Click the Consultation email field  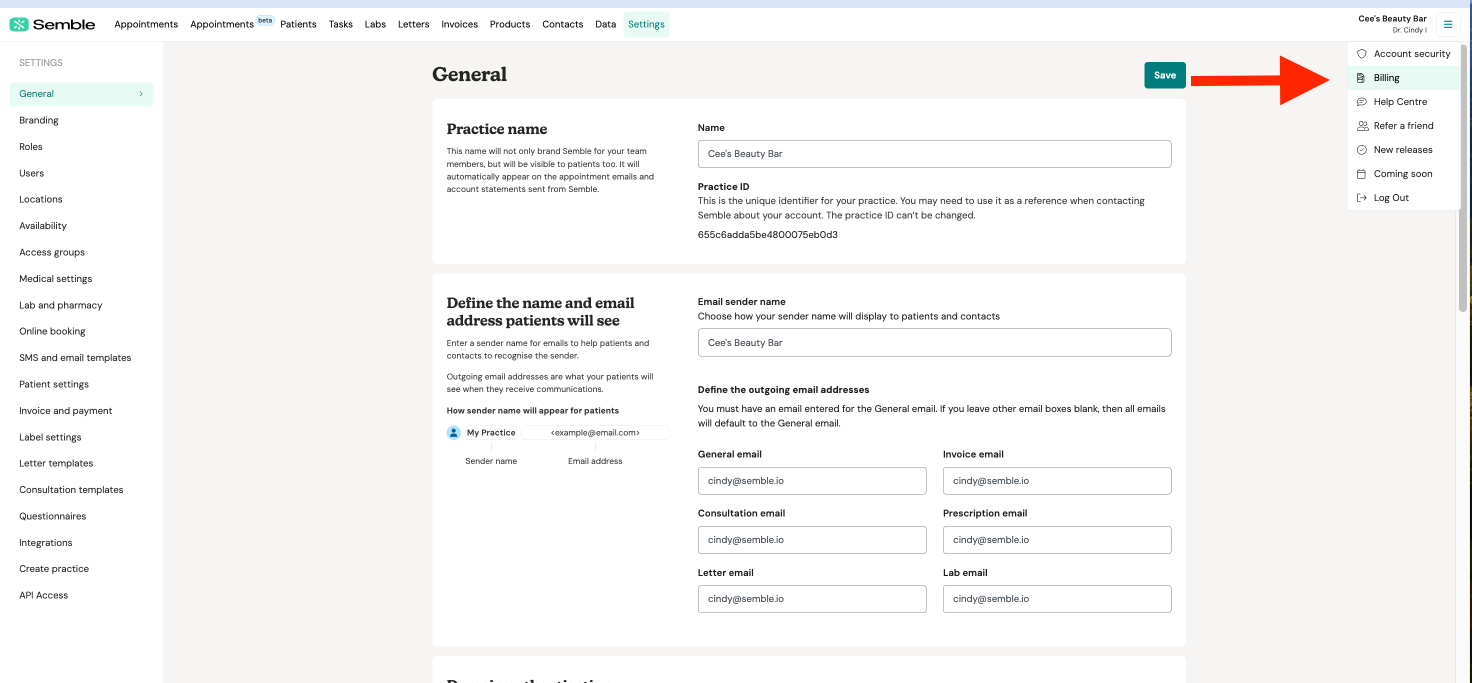coord(812,540)
